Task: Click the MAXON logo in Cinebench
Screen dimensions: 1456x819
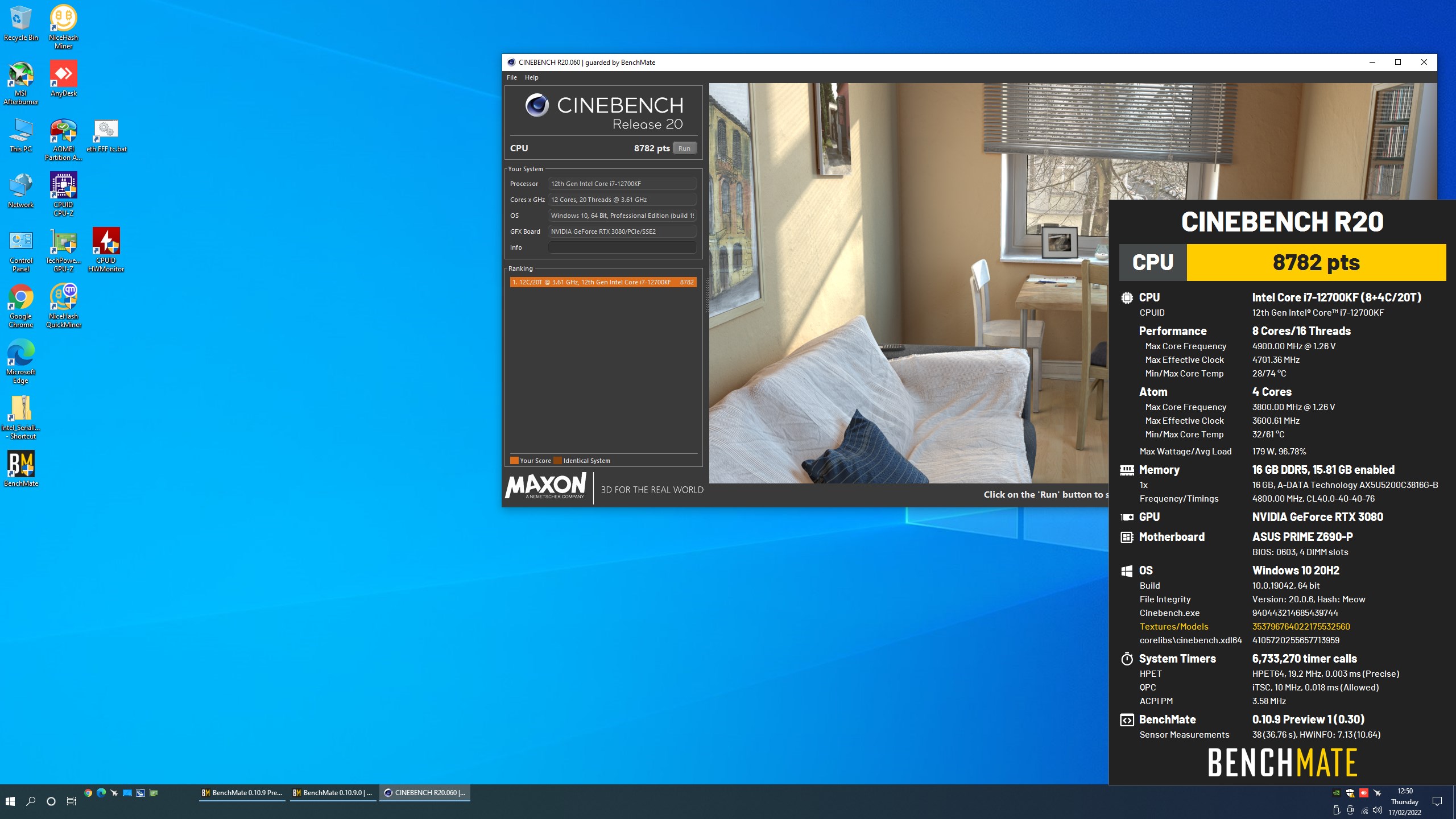Action: click(545, 487)
